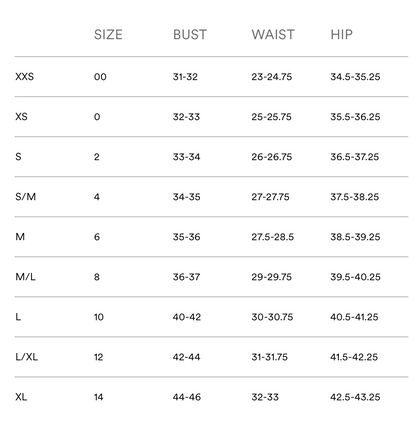This screenshot has width=416, height=431.
Task: Click bust value 31-32
Action: tap(185, 77)
